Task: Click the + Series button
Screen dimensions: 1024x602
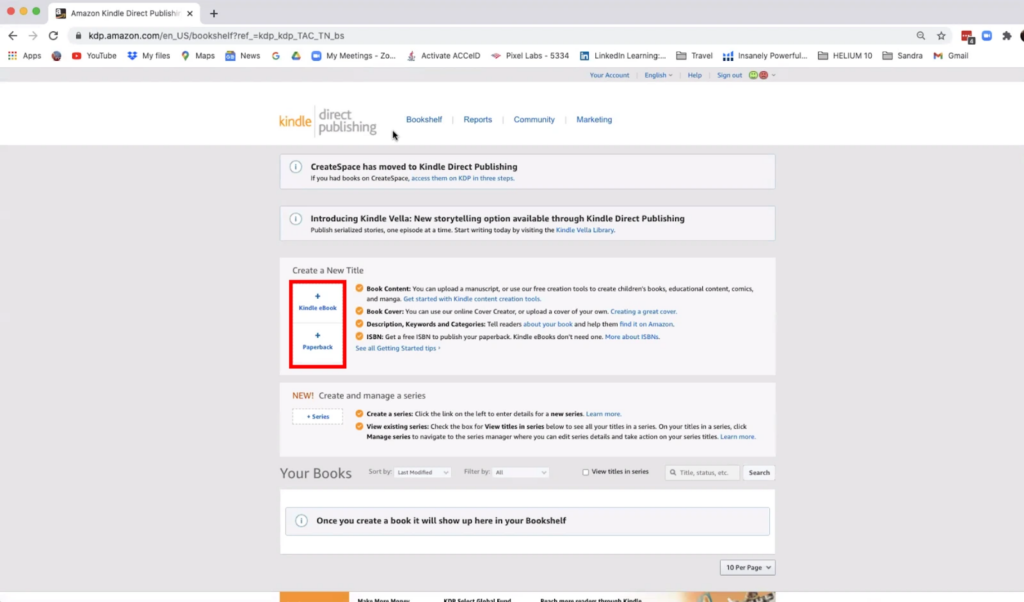Action: (317, 417)
